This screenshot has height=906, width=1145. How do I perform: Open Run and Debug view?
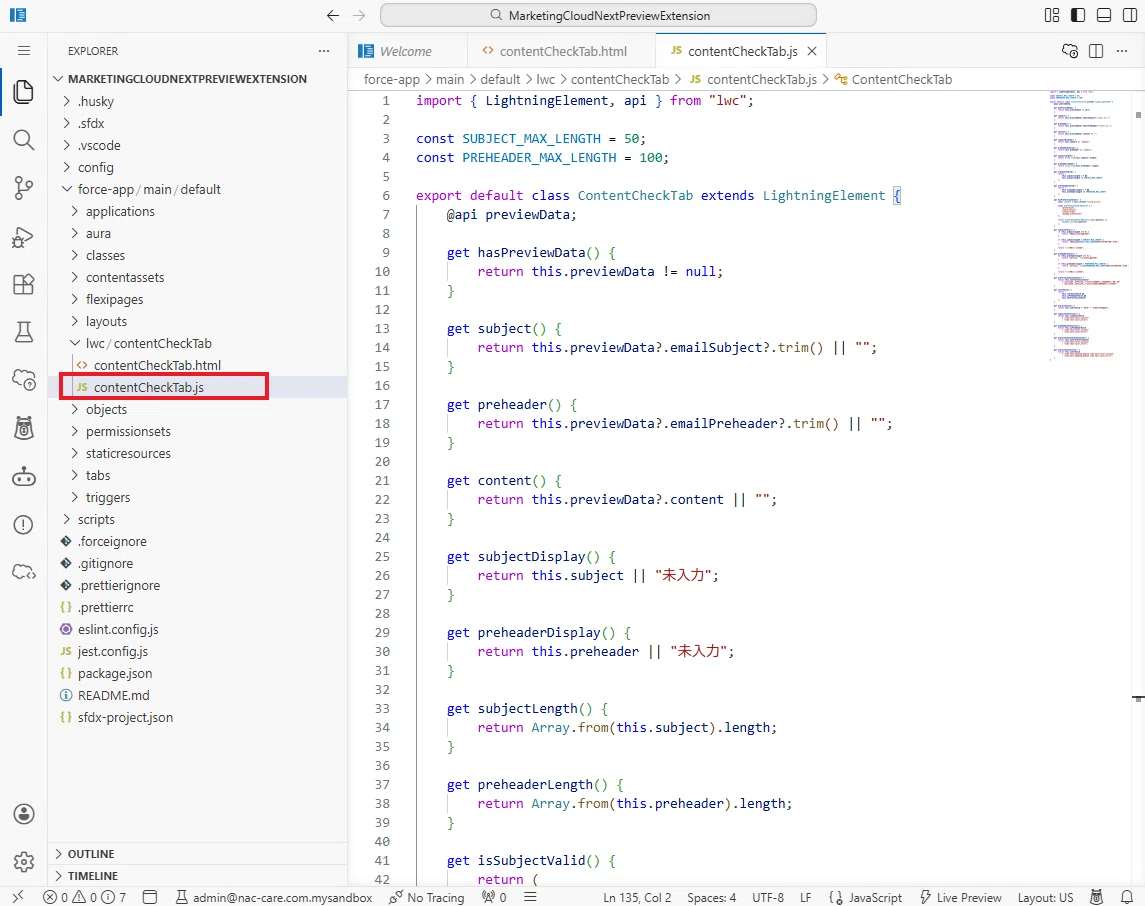23,237
